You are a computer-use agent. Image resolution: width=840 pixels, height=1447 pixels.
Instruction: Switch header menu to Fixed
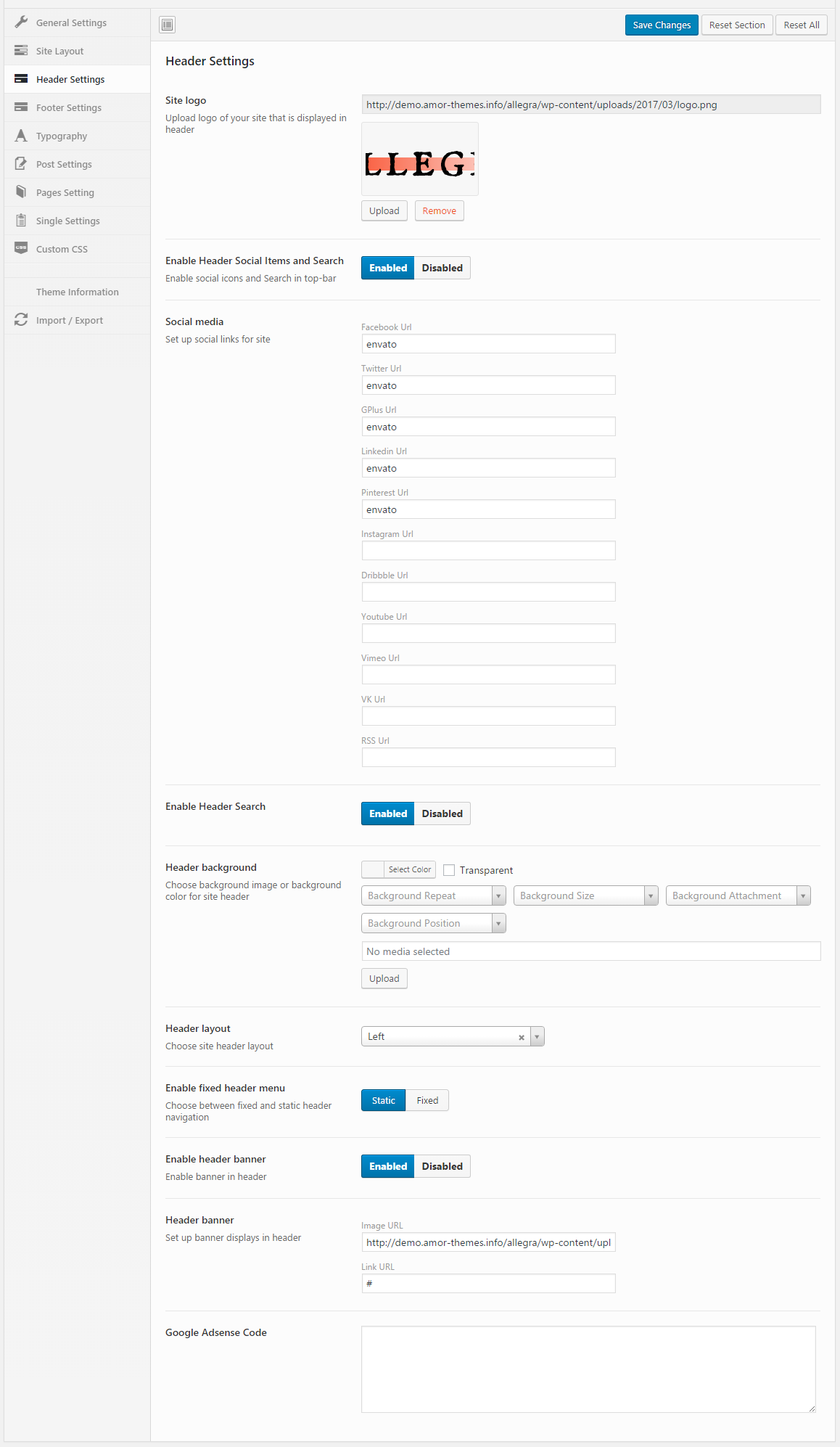[427, 1100]
